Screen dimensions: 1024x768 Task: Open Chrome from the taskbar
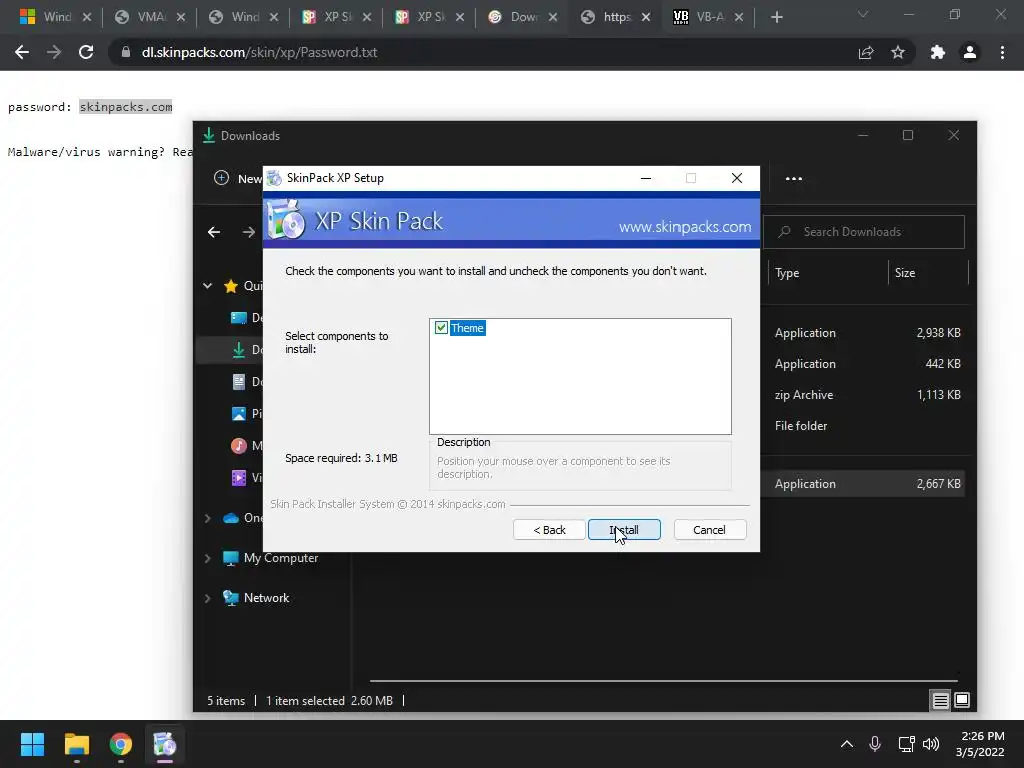point(121,744)
